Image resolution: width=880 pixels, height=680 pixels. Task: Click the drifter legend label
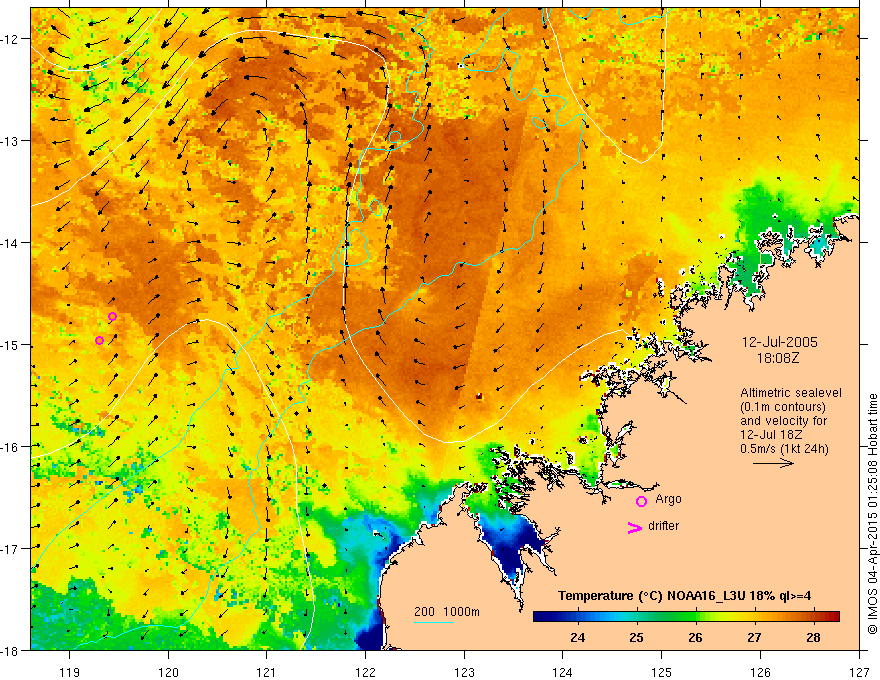tap(663, 526)
